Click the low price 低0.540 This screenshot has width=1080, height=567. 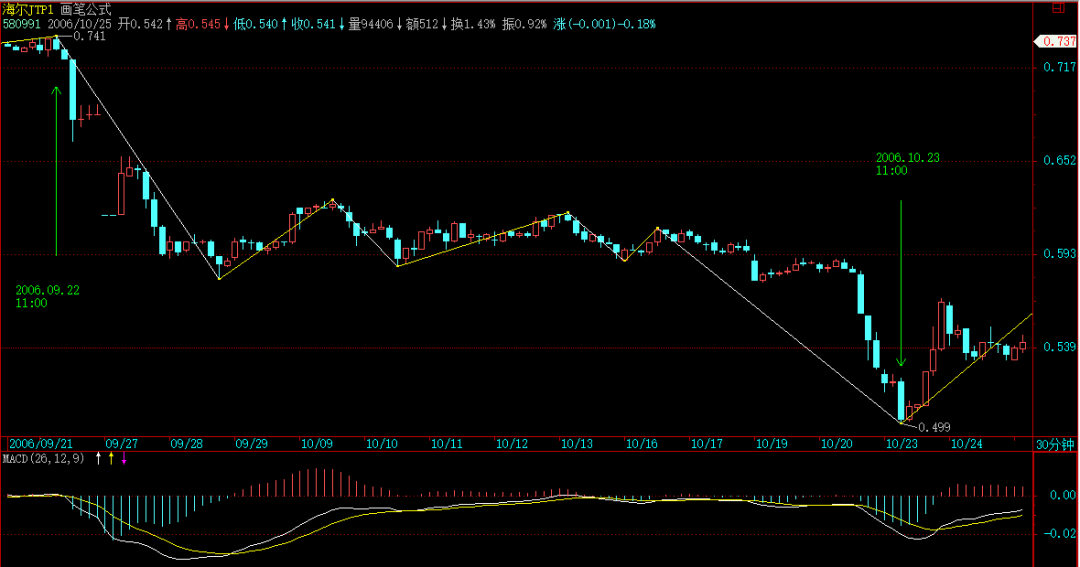pyautogui.click(x=256, y=24)
